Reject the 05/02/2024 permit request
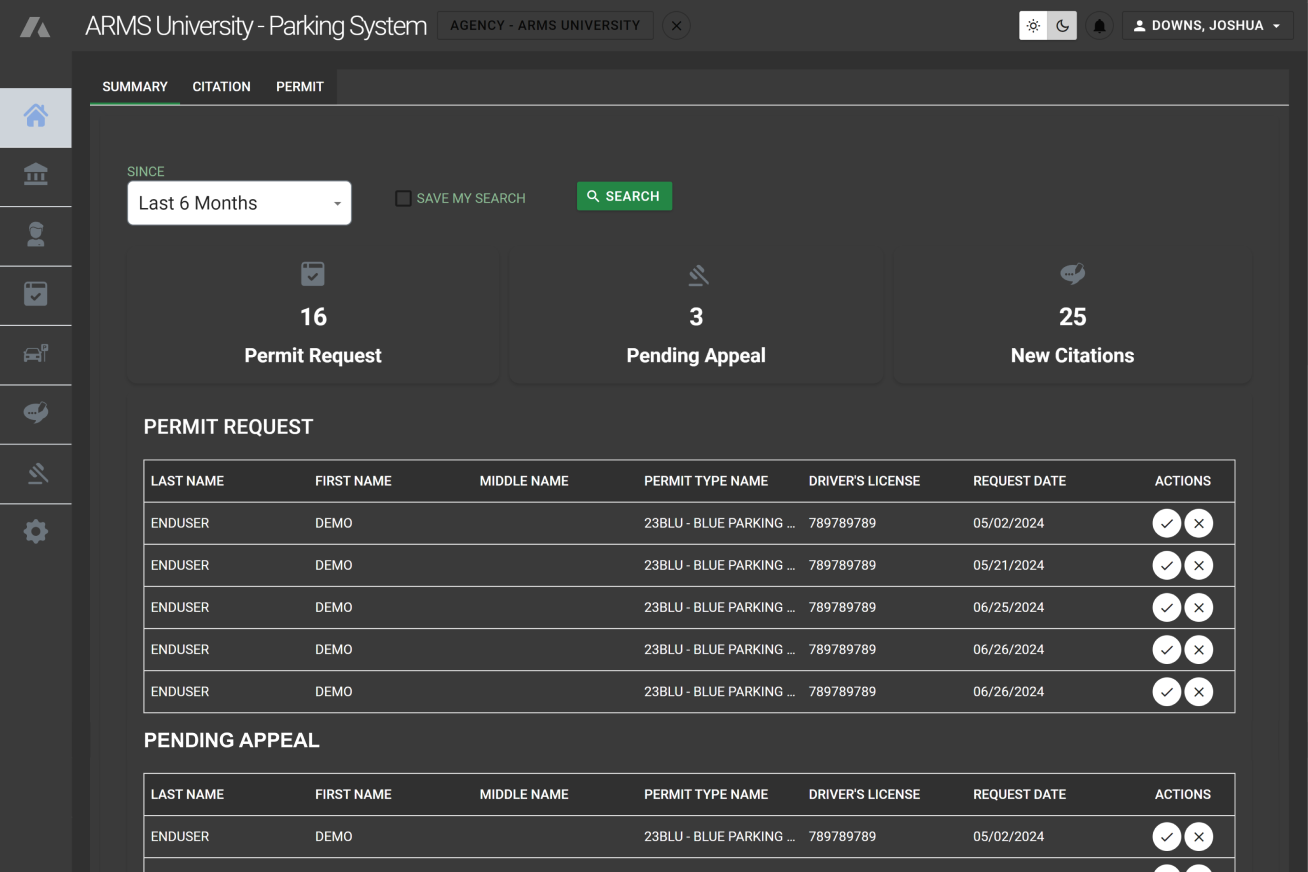Image resolution: width=1308 pixels, height=872 pixels. [1199, 523]
